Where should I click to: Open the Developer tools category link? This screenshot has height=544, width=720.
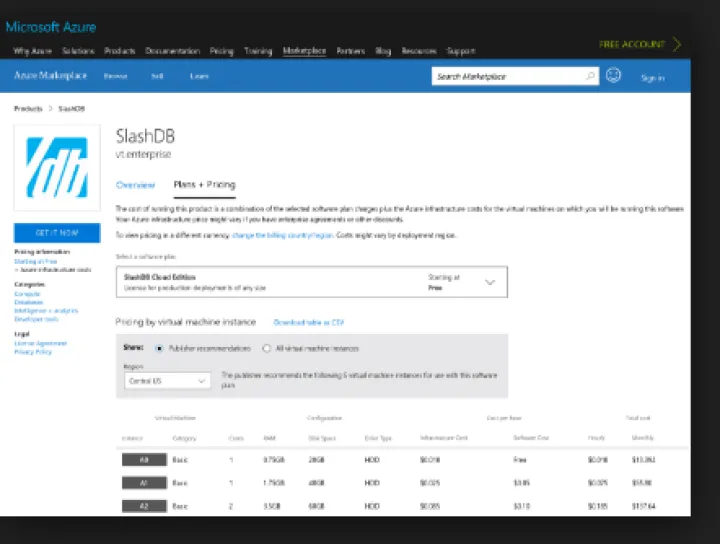point(36,319)
